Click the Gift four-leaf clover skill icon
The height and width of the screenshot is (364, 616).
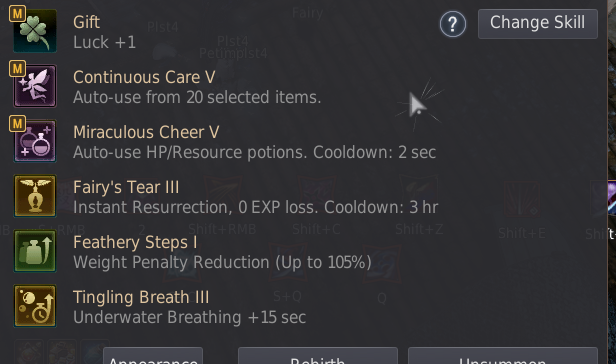[x=35, y=31]
